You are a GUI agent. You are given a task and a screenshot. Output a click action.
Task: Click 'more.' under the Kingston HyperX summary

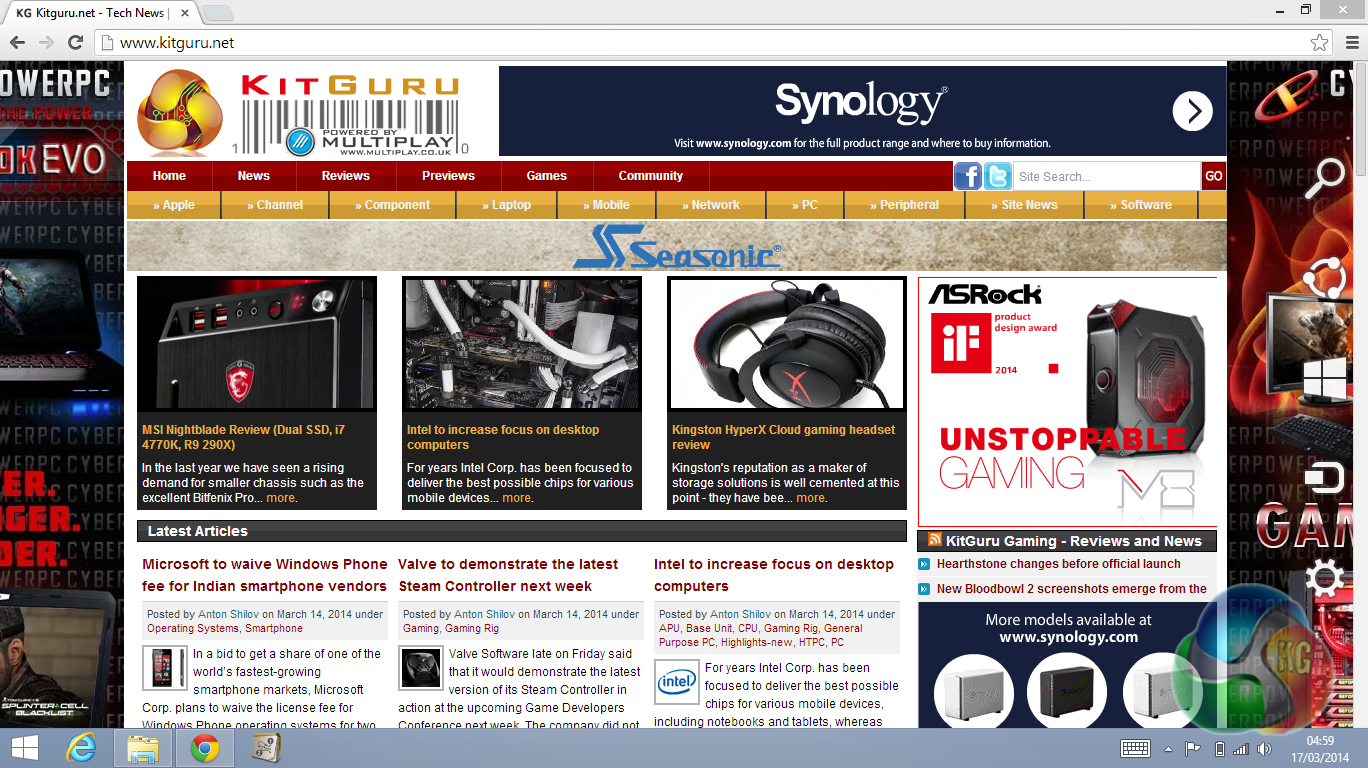pos(811,498)
